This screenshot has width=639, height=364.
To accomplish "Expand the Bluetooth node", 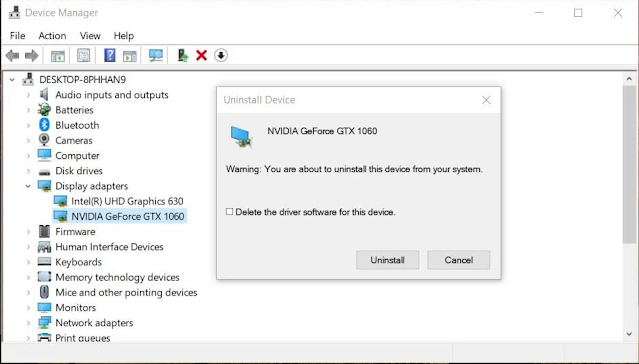I will (28, 125).
